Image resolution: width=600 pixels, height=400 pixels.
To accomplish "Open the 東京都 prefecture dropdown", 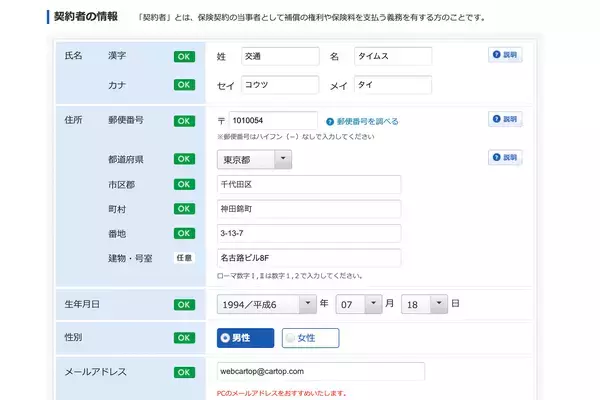I will coord(254,159).
